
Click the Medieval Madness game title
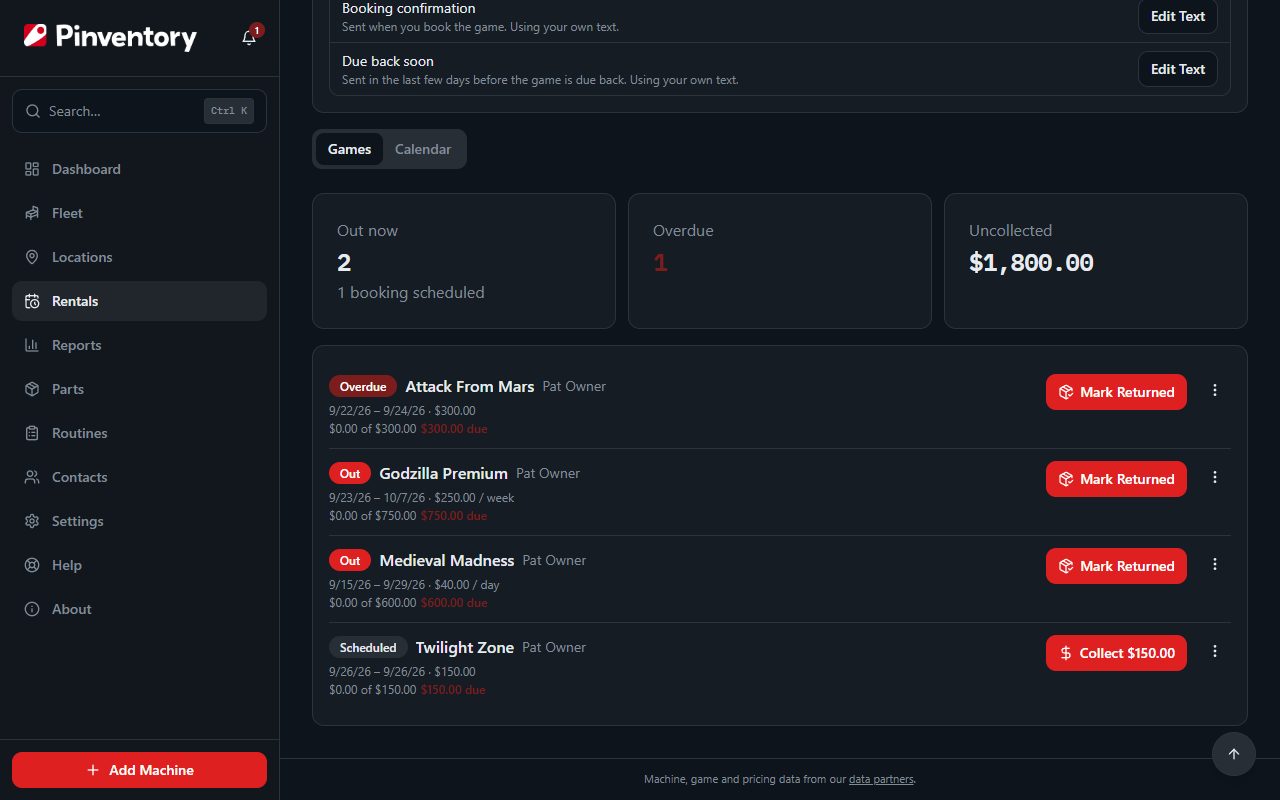(447, 561)
